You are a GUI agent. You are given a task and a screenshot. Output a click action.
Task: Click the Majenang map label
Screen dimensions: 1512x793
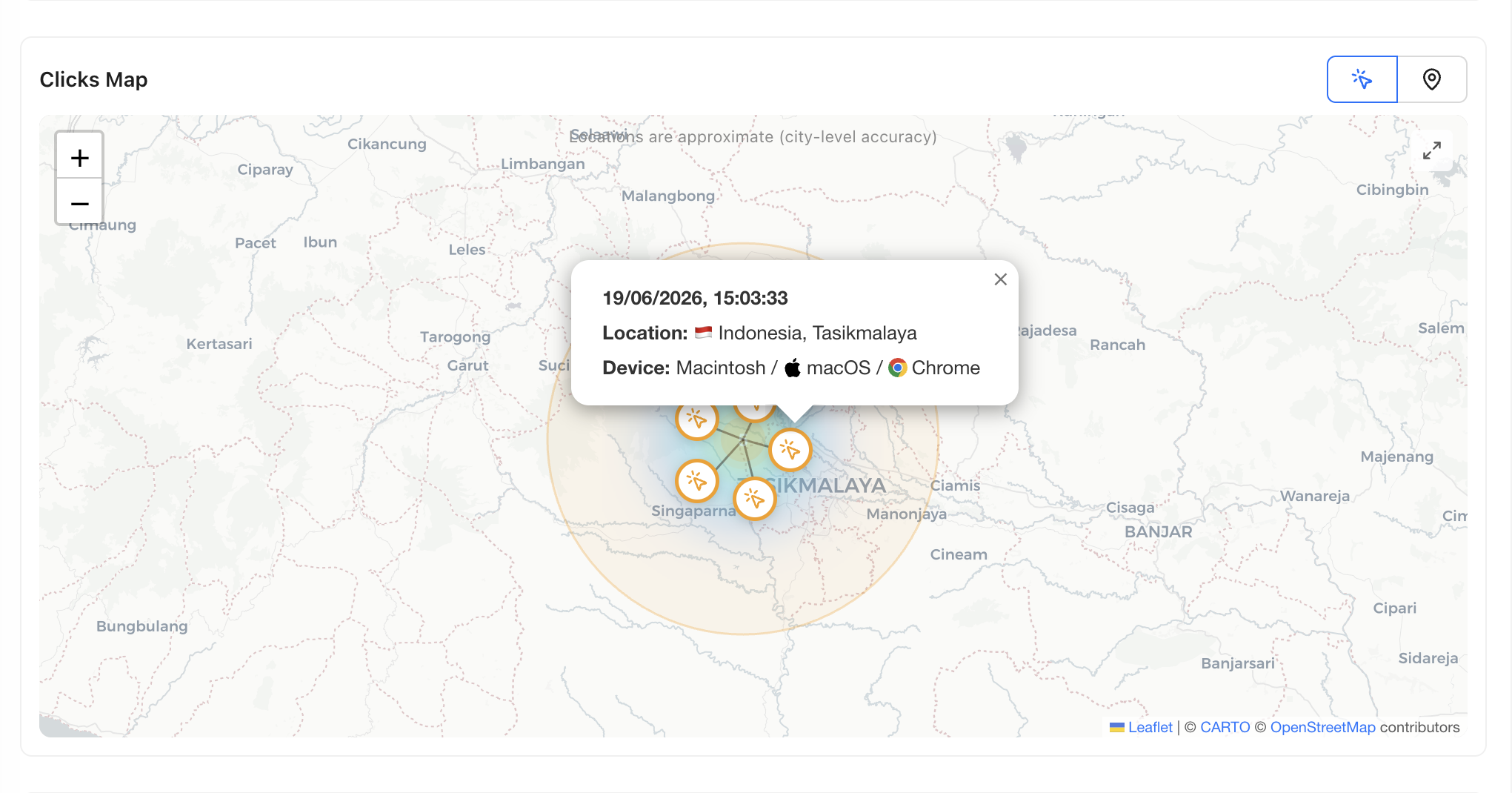pyautogui.click(x=1396, y=457)
